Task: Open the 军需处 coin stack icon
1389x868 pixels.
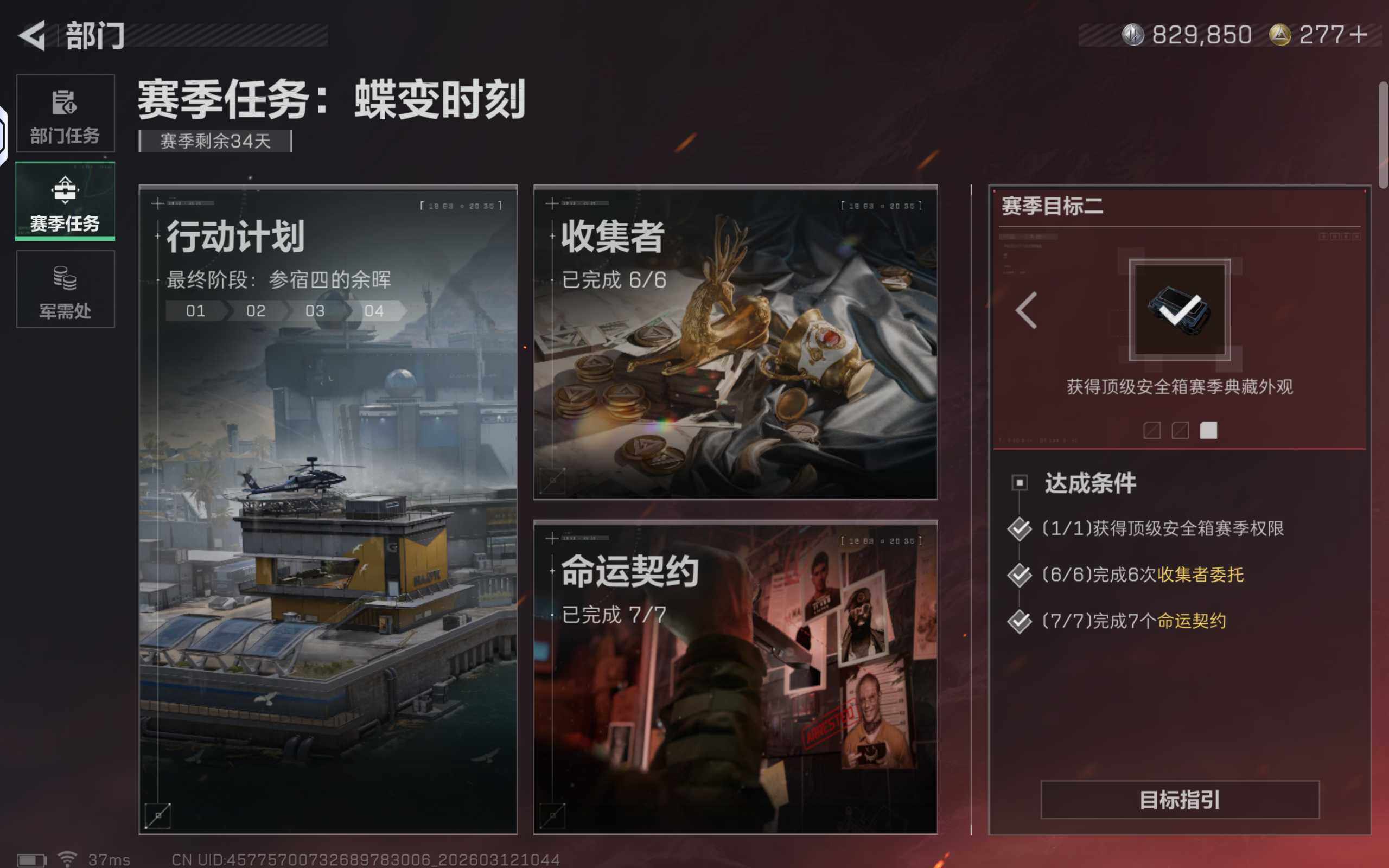Action: click(65, 278)
